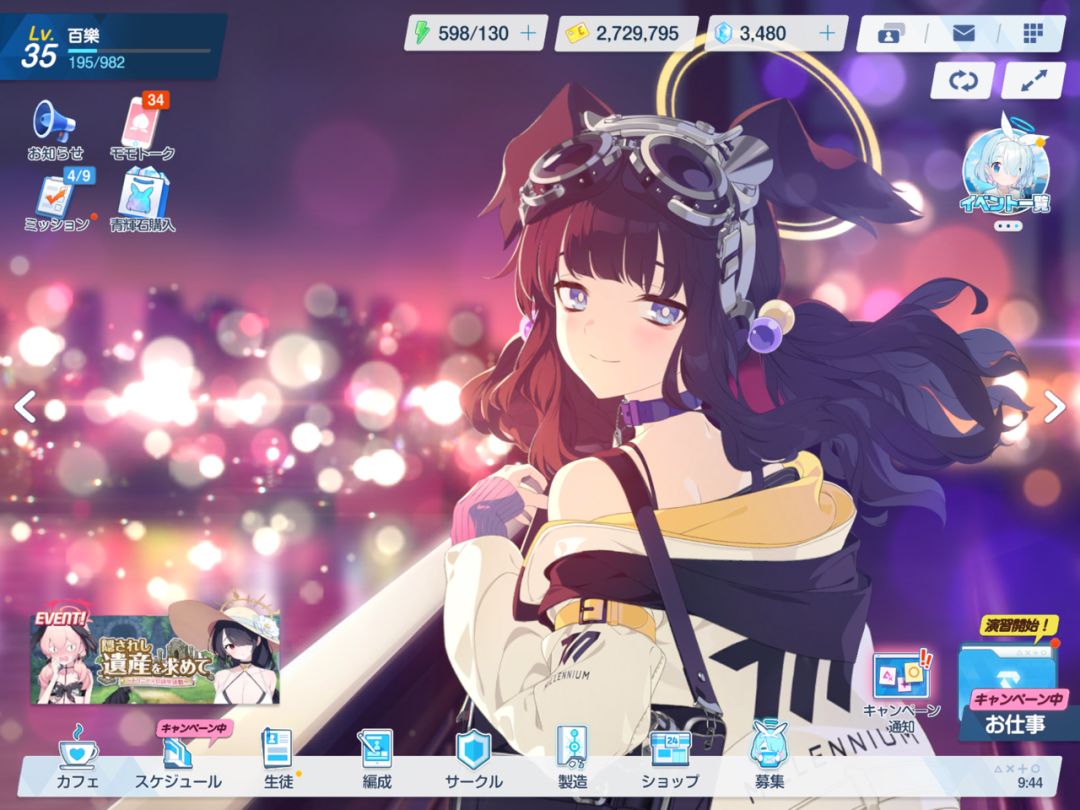Open 製造 crafting screen
Image resolution: width=1080 pixels, height=810 pixels.
tap(572, 758)
